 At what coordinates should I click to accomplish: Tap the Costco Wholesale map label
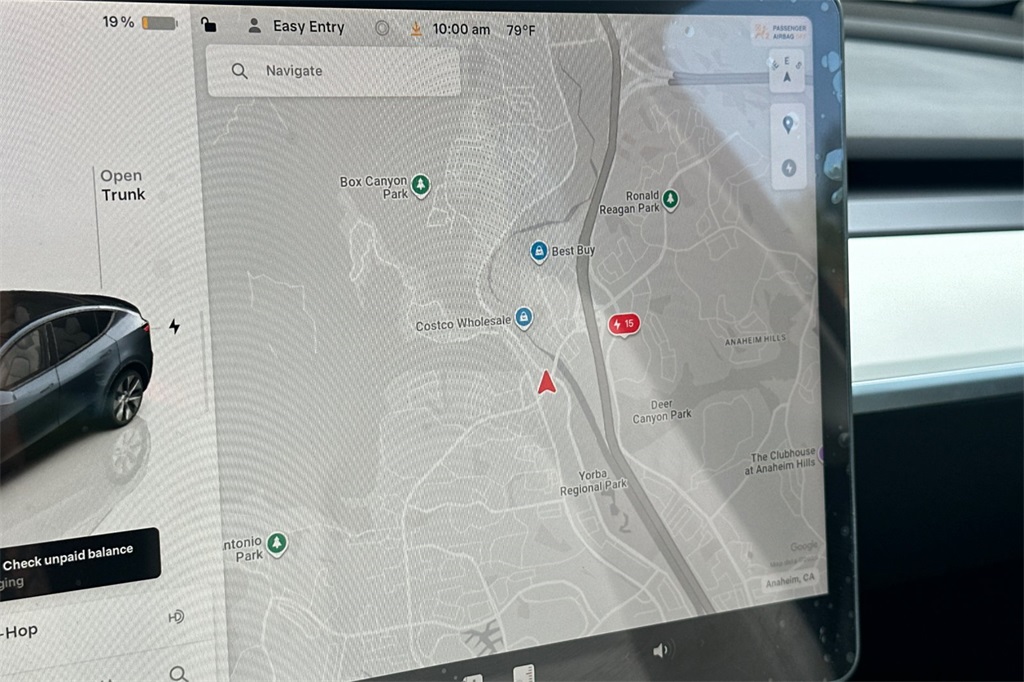pyautogui.click(x=463, y=323)
